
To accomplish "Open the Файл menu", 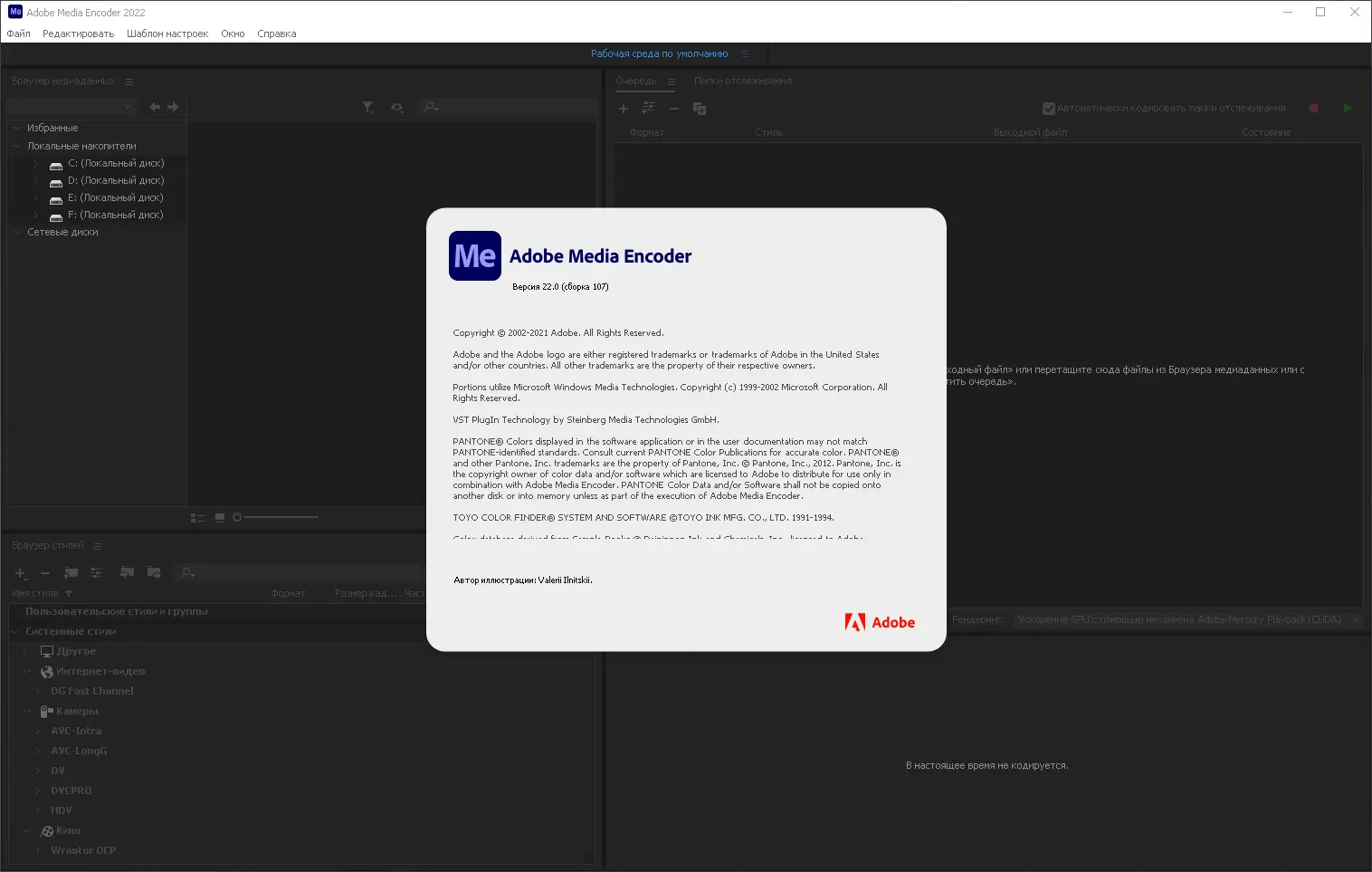I will 18,33.
